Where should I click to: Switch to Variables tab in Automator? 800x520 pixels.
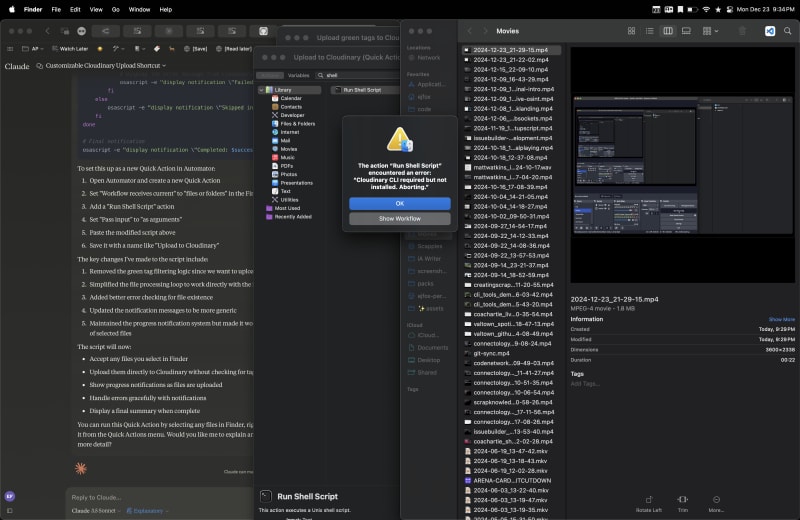pyautogui.click(x=298, y=76)
